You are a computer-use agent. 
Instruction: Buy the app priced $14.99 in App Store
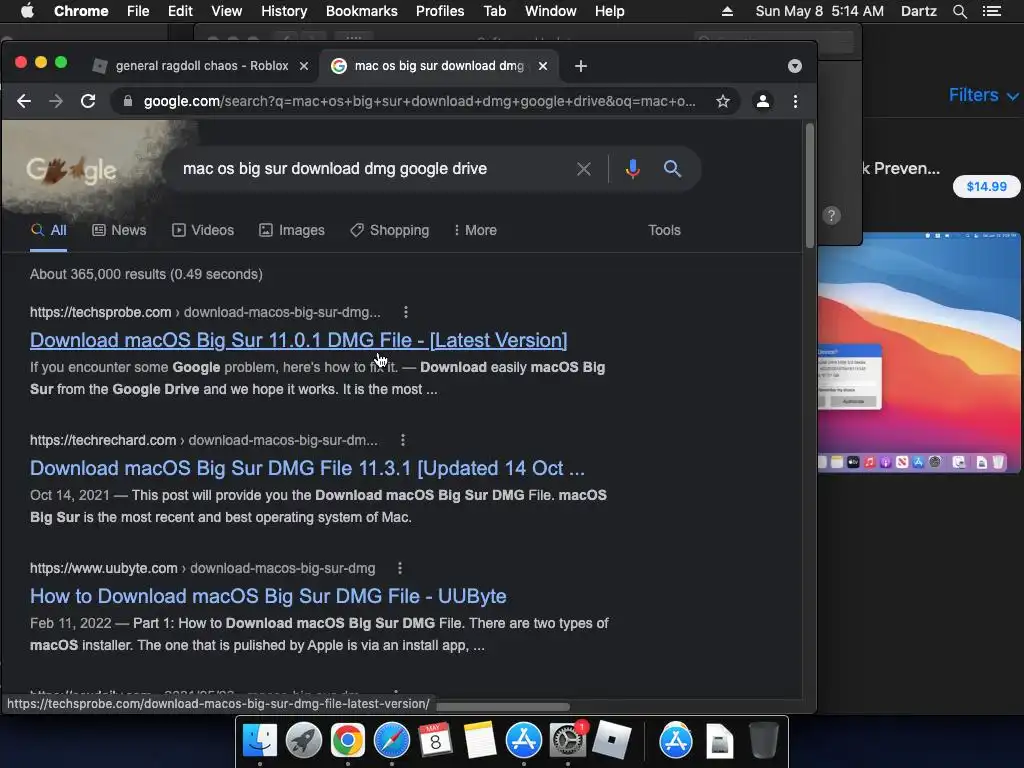[986, 187]
